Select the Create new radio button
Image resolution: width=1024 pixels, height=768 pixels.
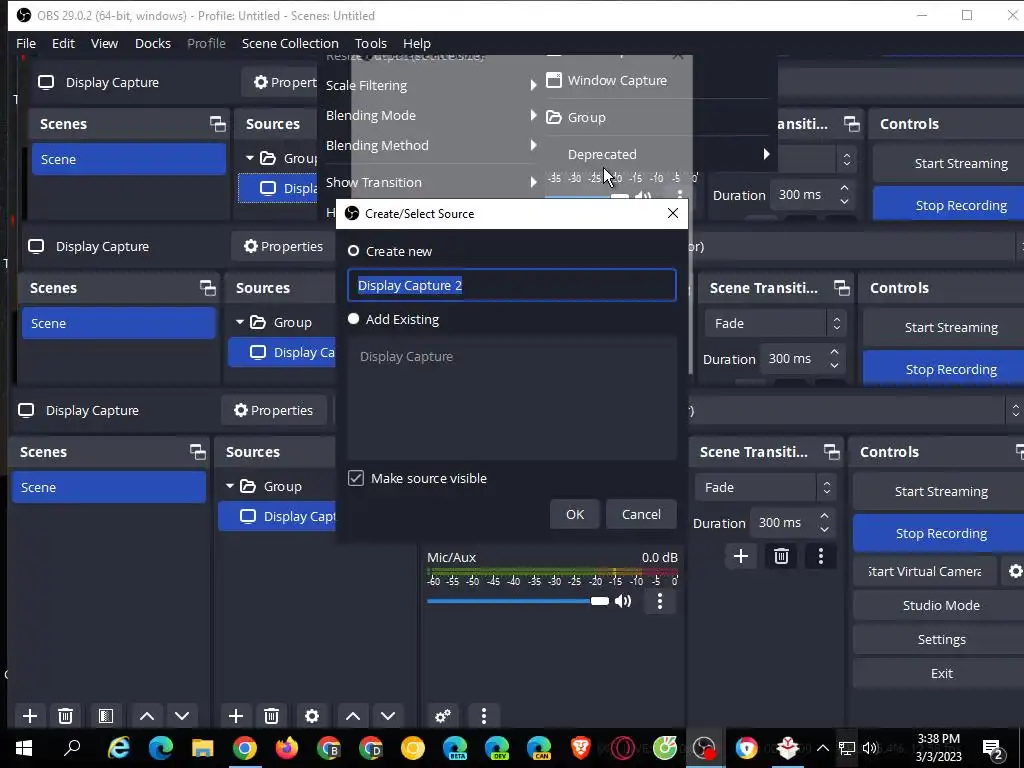point(353,251)
